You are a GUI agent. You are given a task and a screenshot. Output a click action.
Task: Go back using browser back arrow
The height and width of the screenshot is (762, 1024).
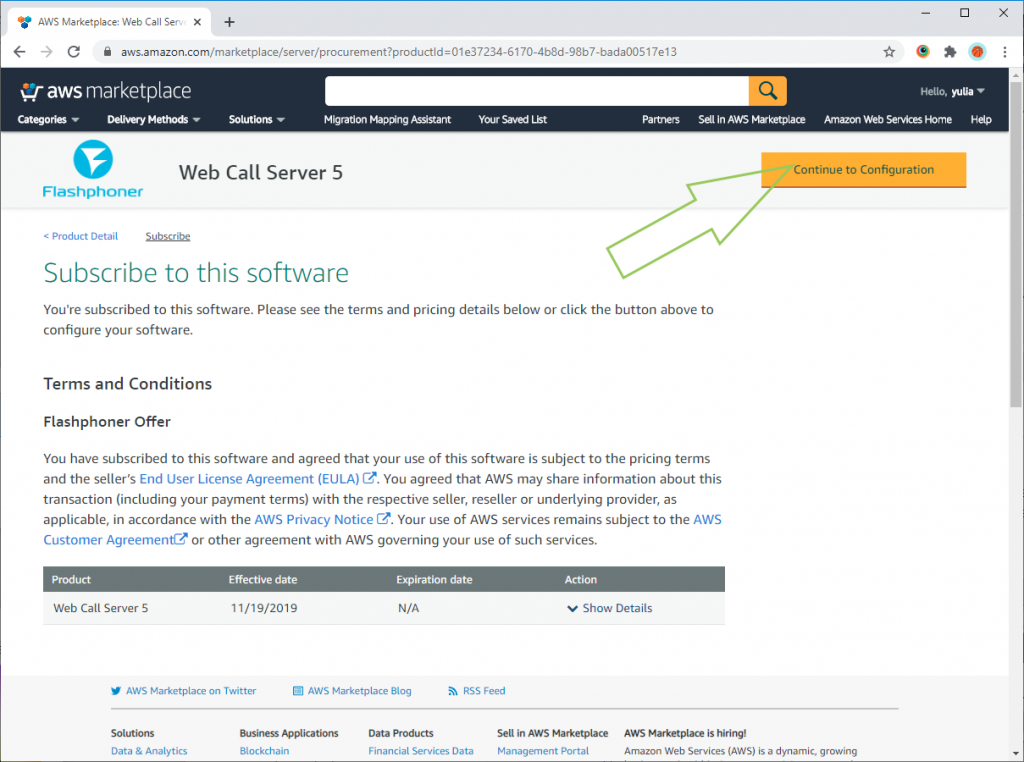20,52
